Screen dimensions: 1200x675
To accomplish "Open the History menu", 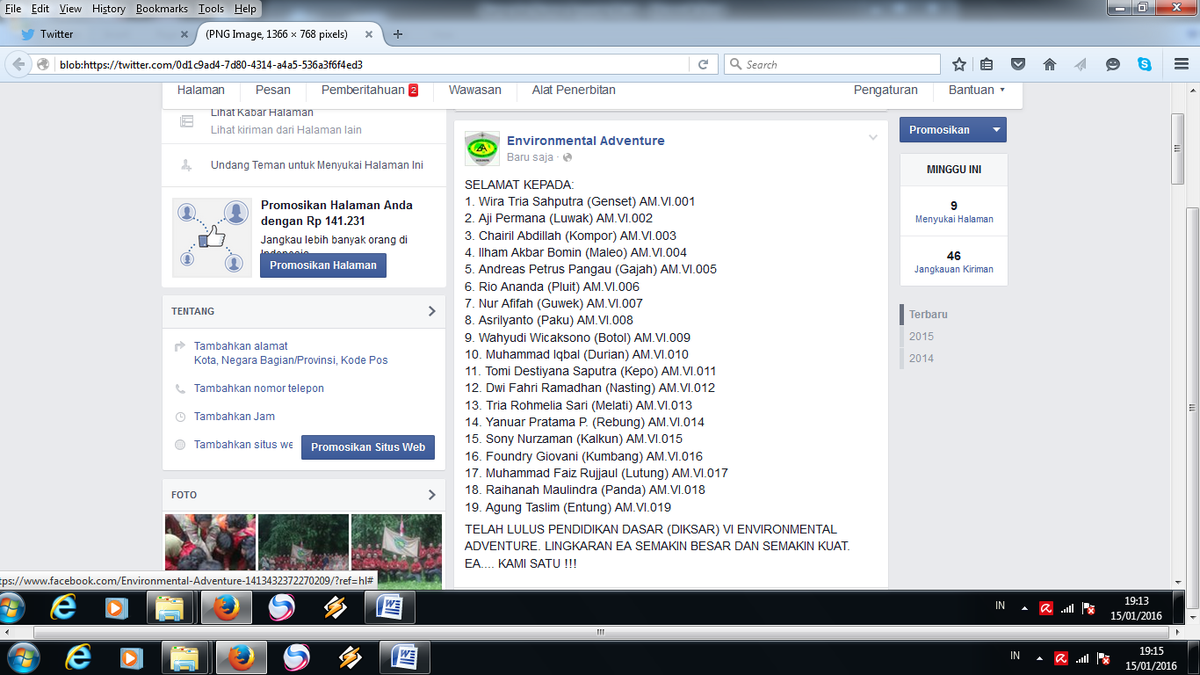I will [x=109, y=8].
